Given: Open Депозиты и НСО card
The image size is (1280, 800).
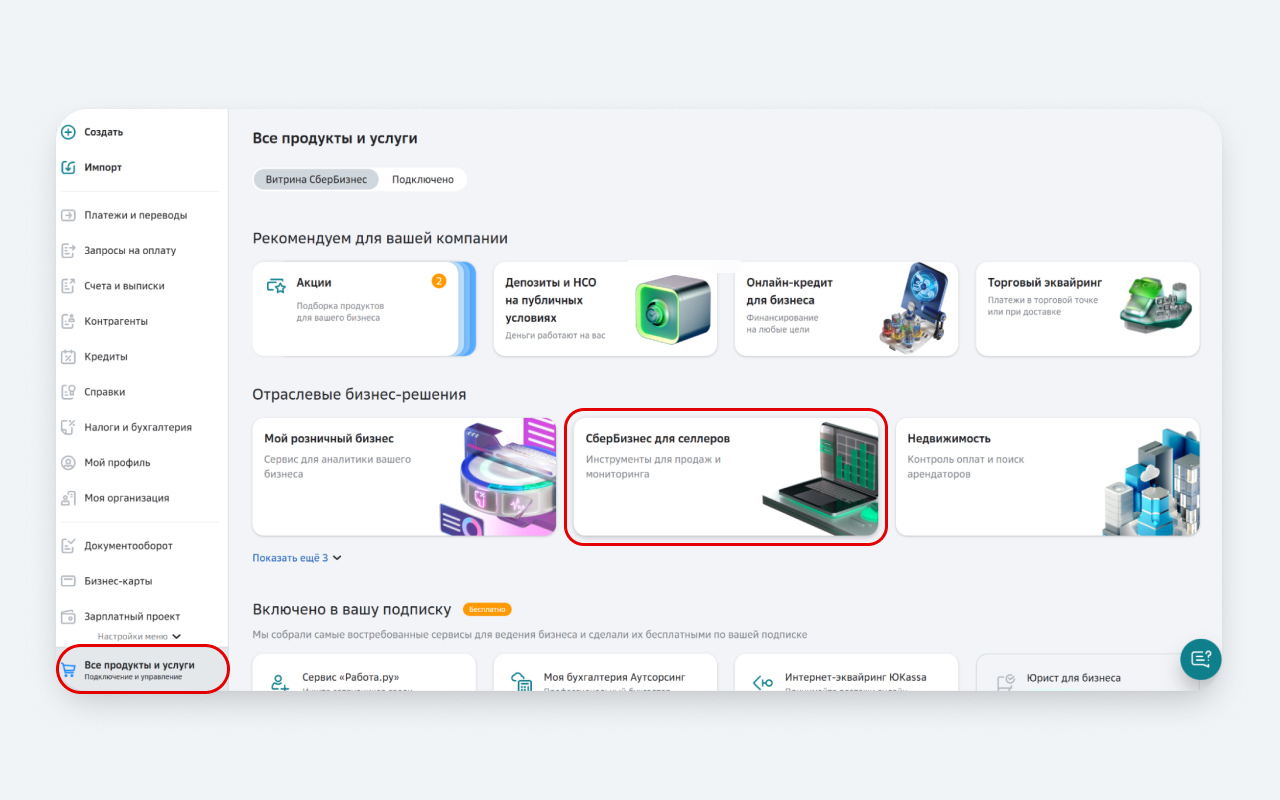Looking at the screenshot, I should coord(605,309).
